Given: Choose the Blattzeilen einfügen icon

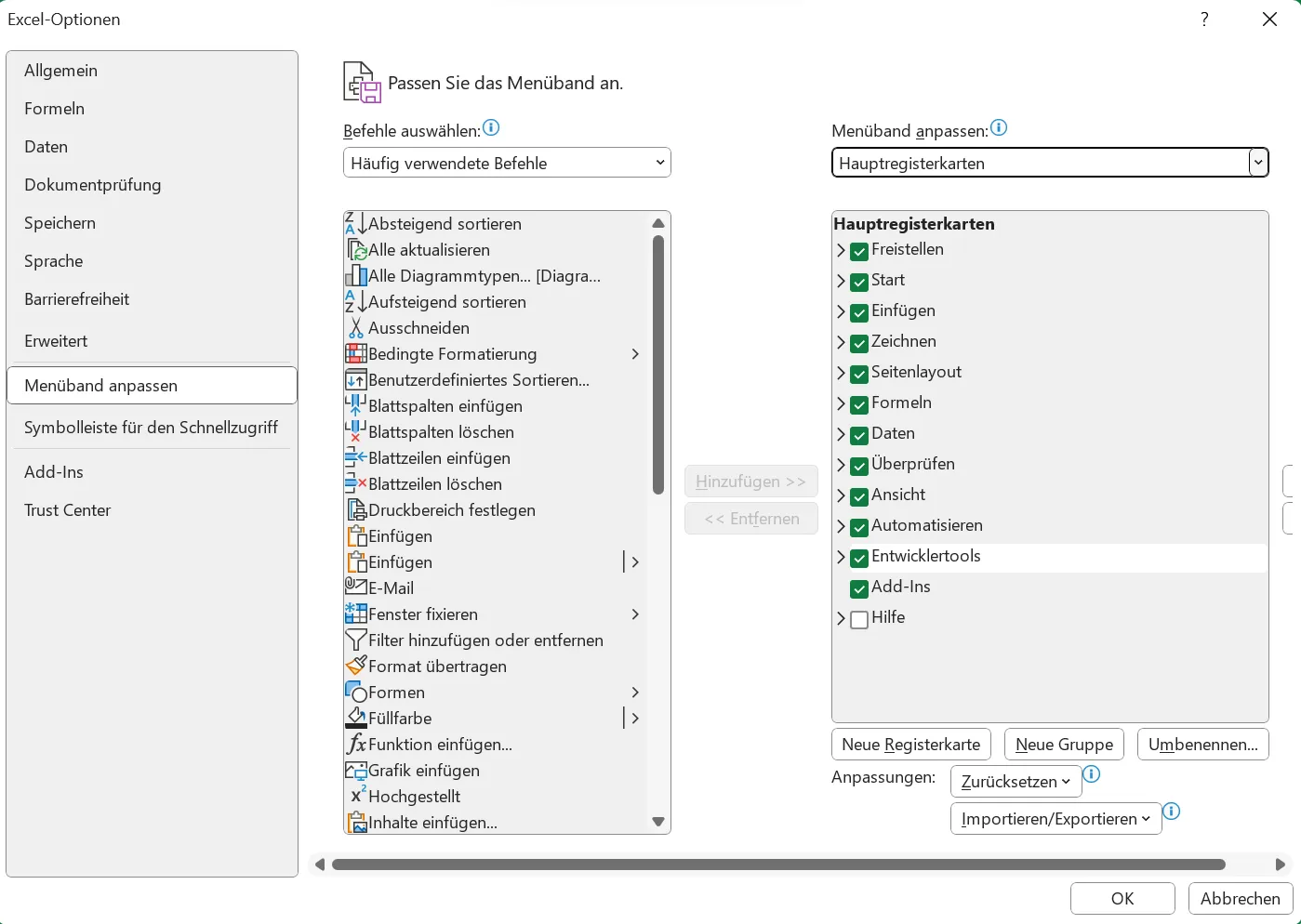Looking at the screenshot, I should pyautogui.click(x=356, y=458).
